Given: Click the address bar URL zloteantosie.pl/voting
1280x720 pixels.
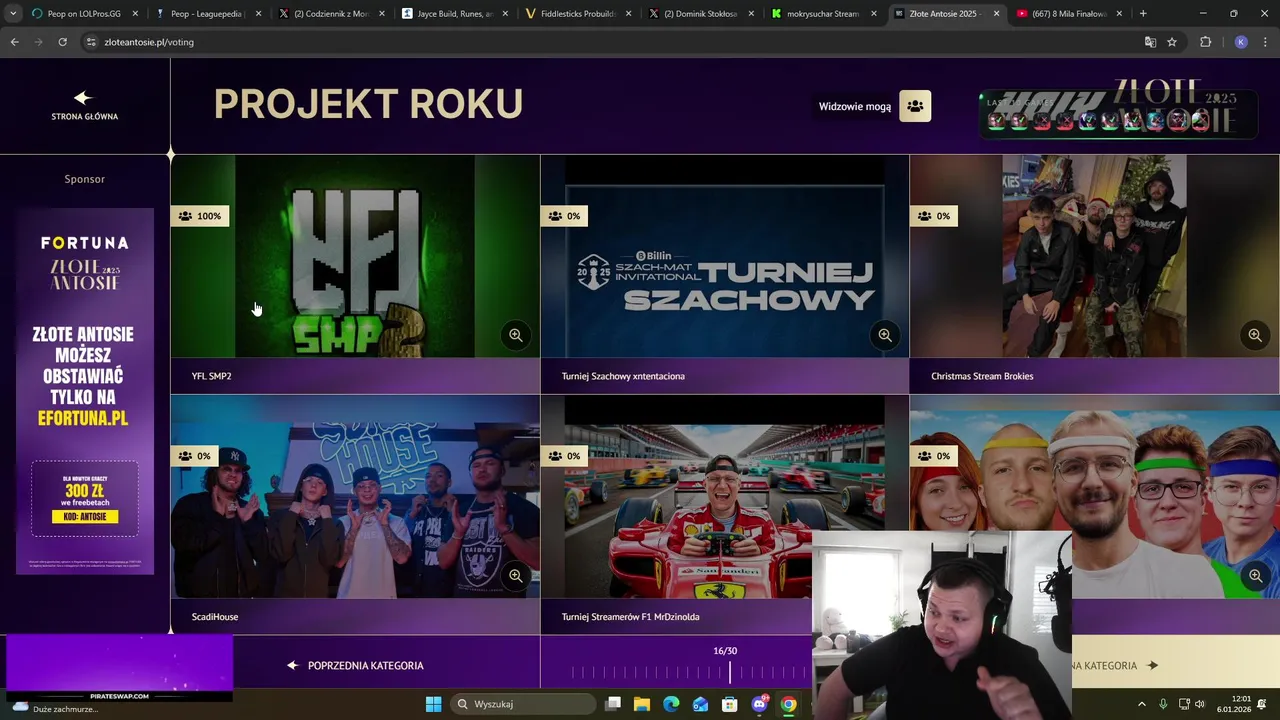Looking at the screenshot, I should click(x=149, y=42).
